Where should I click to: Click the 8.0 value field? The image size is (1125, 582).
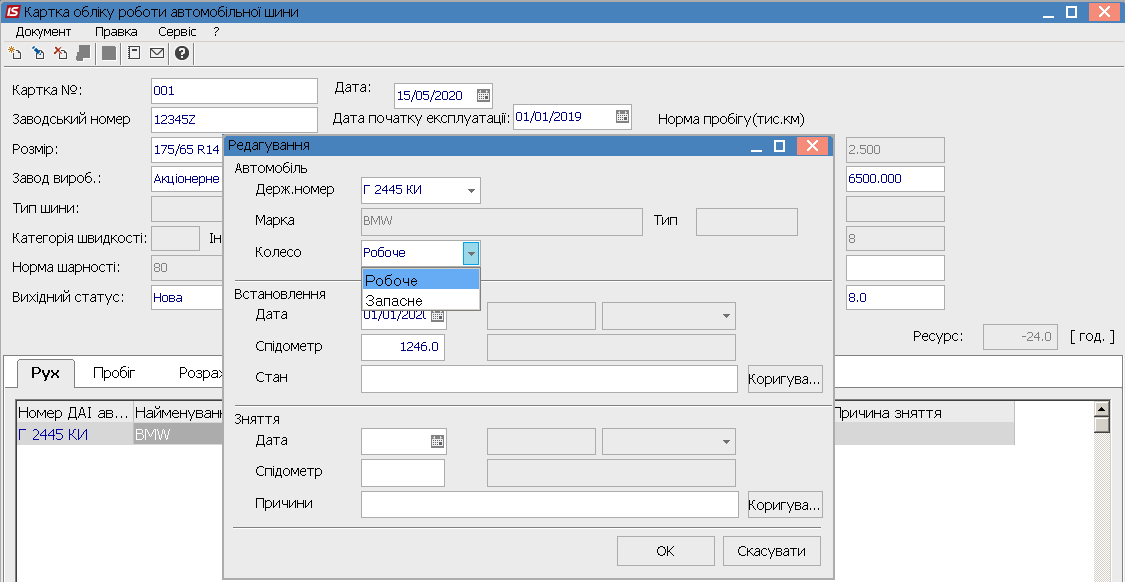click(895, 297)
